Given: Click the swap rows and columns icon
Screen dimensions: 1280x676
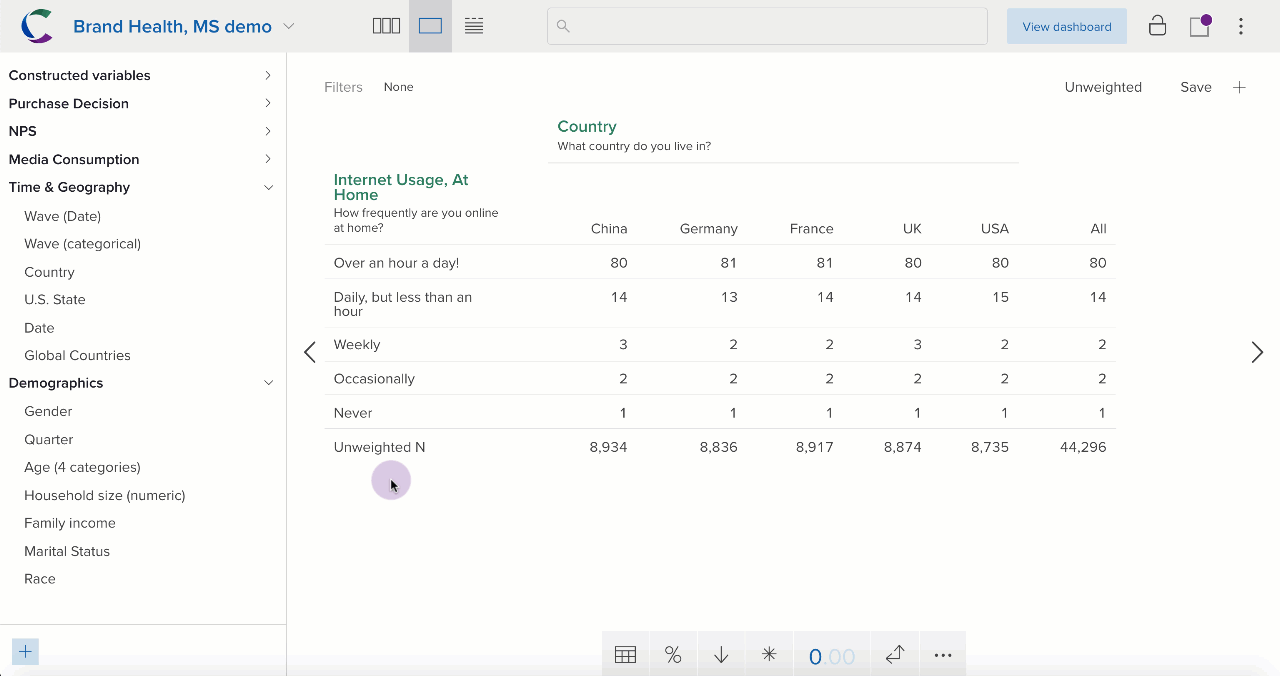Looking at the screenshot, I should (x=895, y=655).
